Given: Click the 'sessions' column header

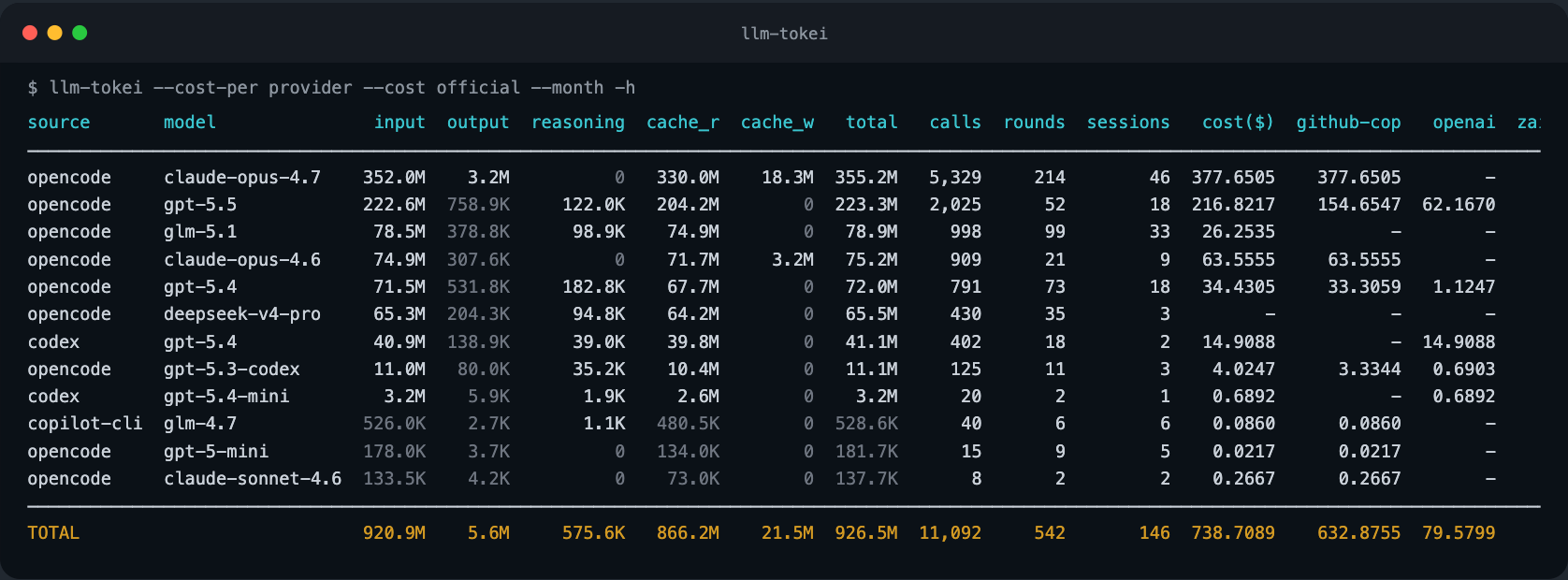Looking at the screenshot, I should coord(1128,123).
